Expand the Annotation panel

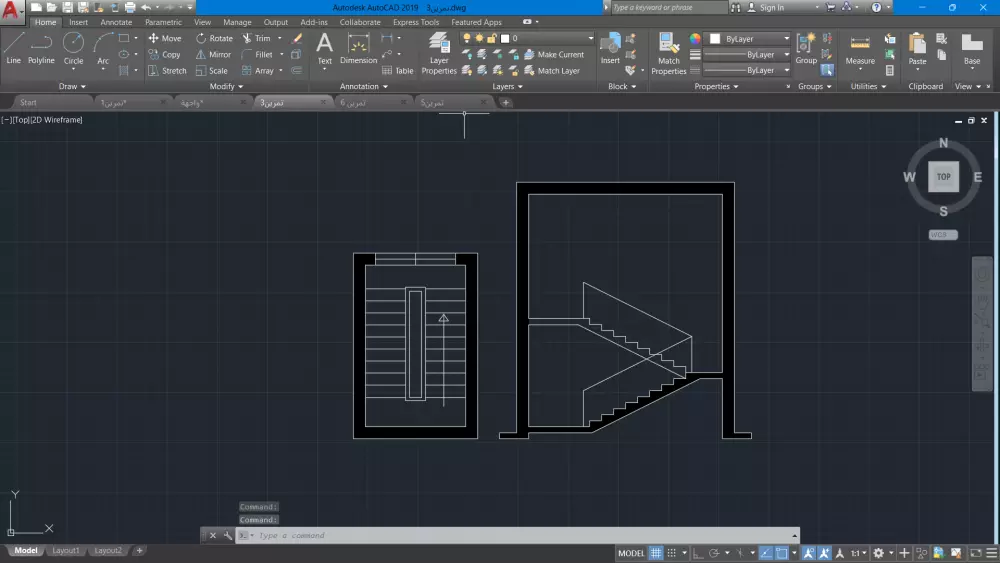(364, 86)
